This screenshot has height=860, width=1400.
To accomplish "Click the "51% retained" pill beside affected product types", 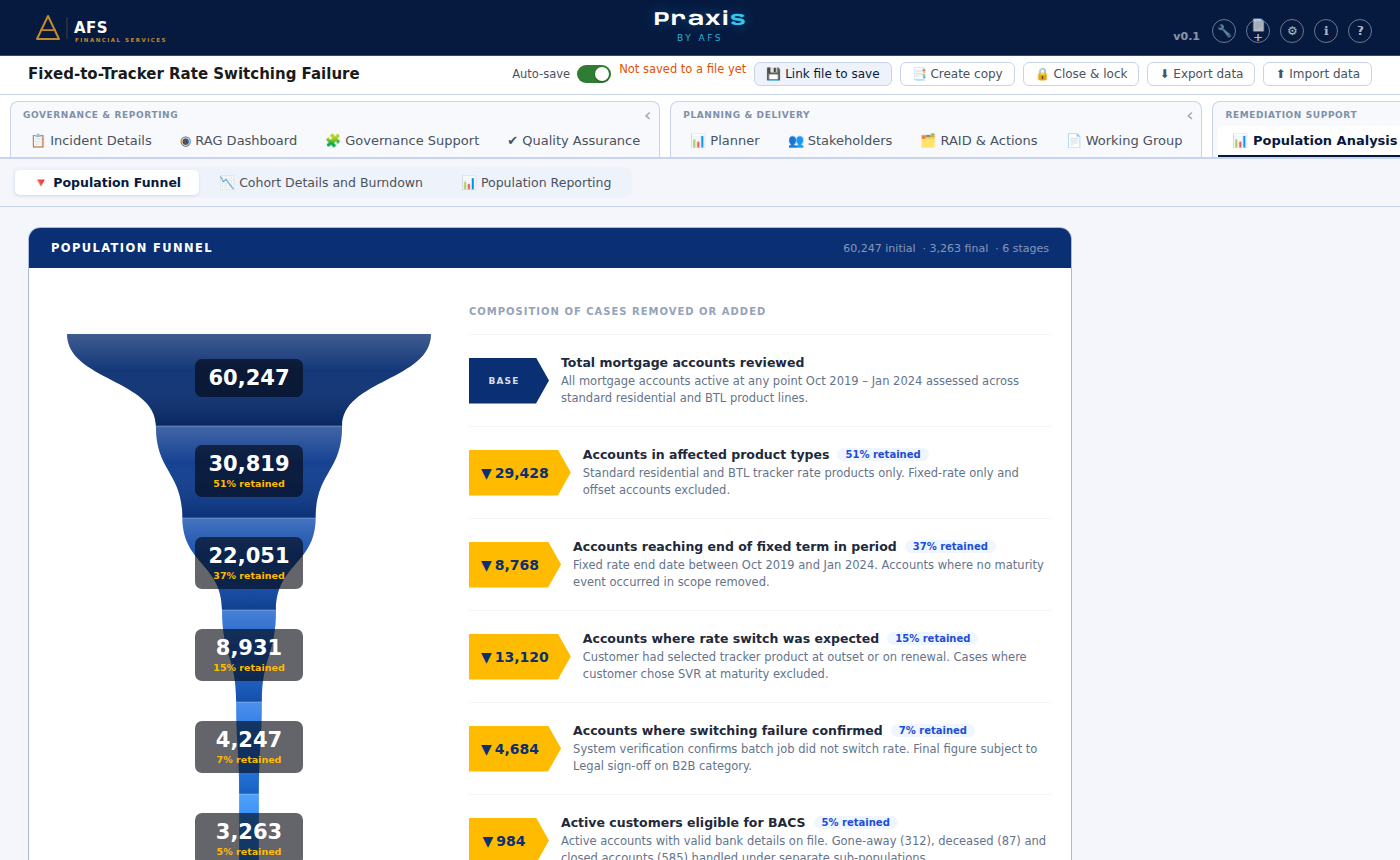I will click(883, 455).
